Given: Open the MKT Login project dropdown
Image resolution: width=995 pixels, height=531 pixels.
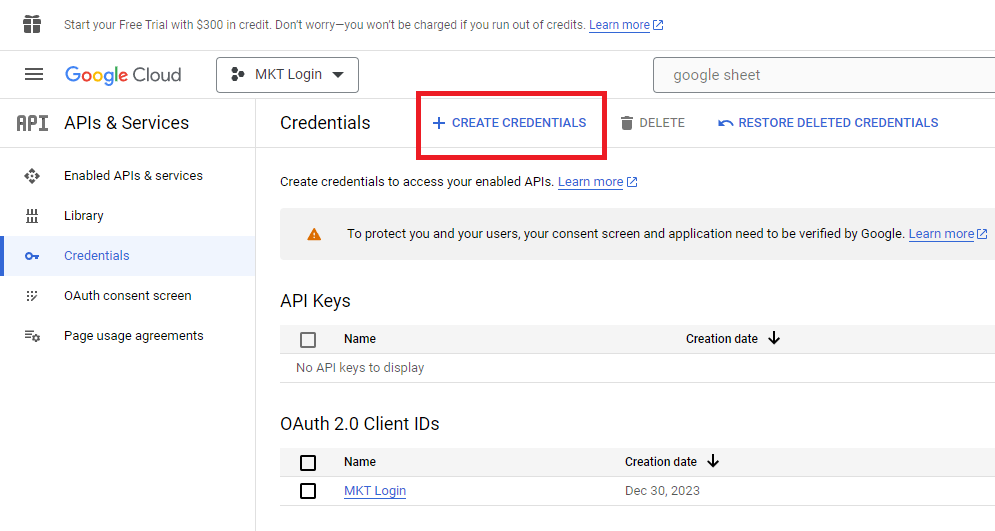Looking at the screenshot, I should click(x=287, y=75).
